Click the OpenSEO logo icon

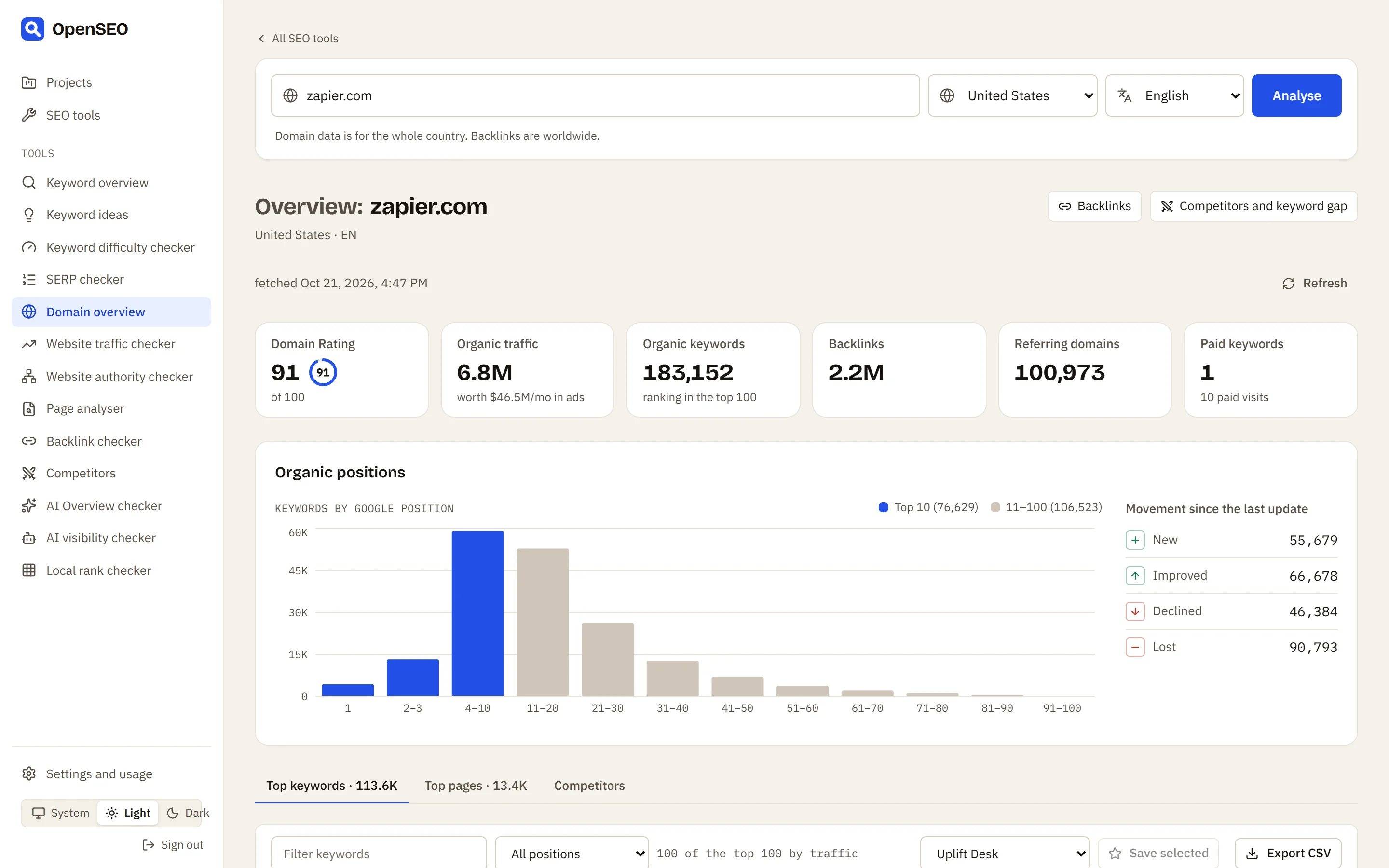(x=33, y=29)
